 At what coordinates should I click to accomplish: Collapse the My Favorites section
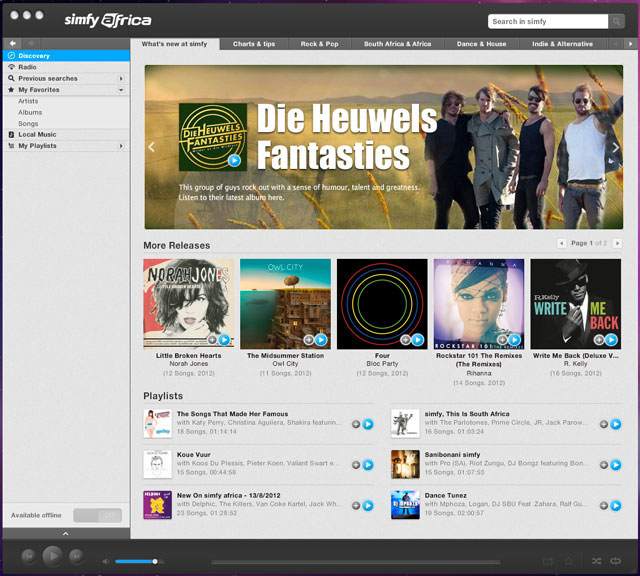122,90
